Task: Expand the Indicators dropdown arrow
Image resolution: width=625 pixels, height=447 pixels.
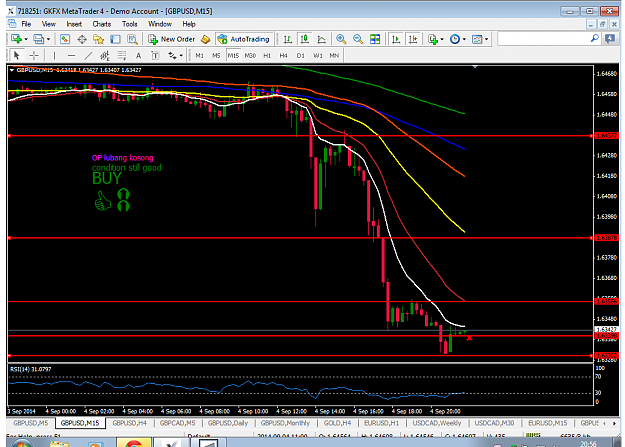Action: coord(442,39)
